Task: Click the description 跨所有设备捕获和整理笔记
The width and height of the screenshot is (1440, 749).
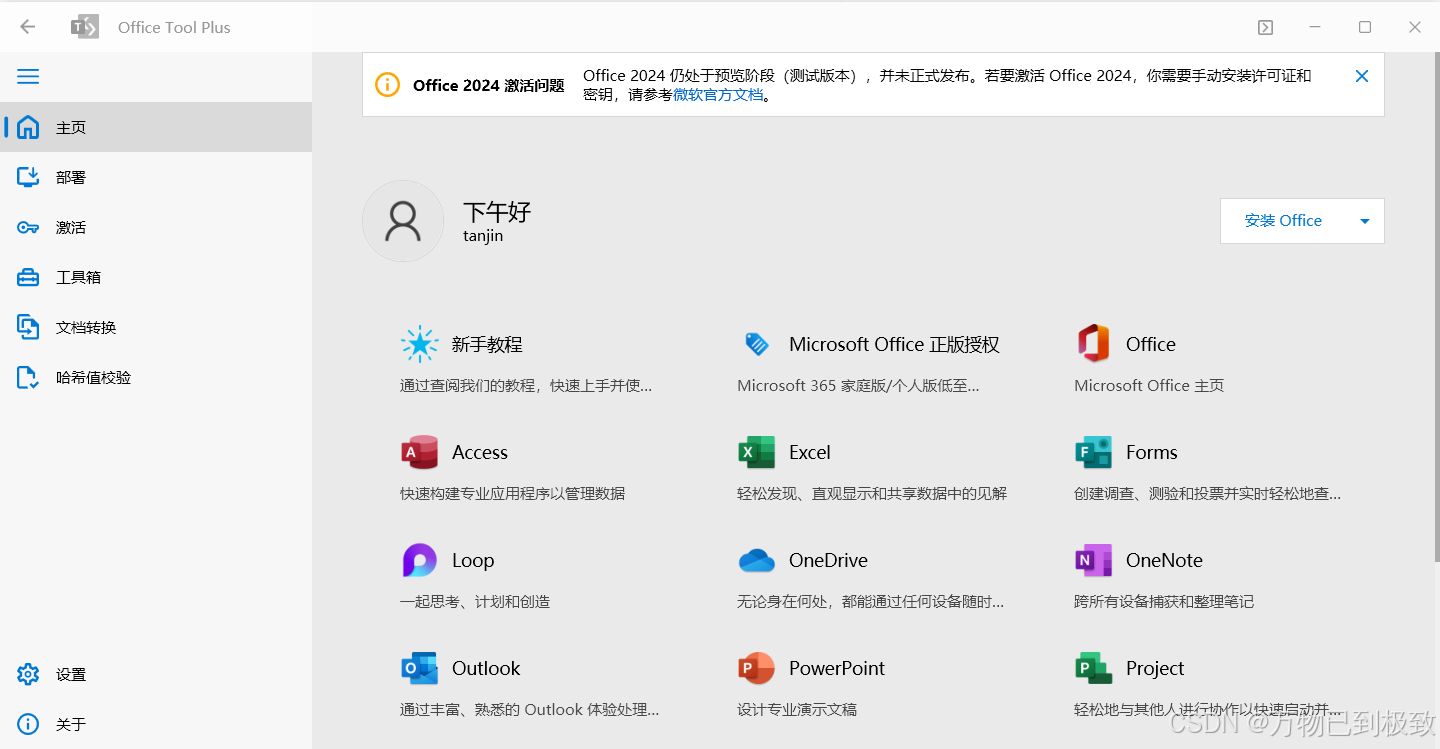Action: [1164, 601]
